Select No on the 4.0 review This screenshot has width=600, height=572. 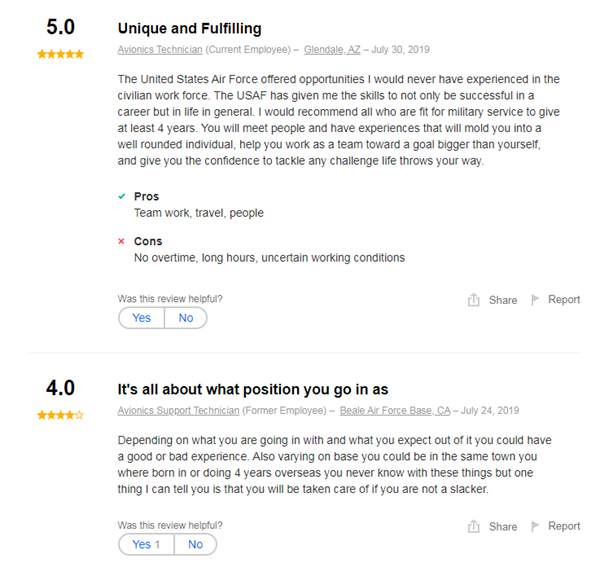(195, 544)
